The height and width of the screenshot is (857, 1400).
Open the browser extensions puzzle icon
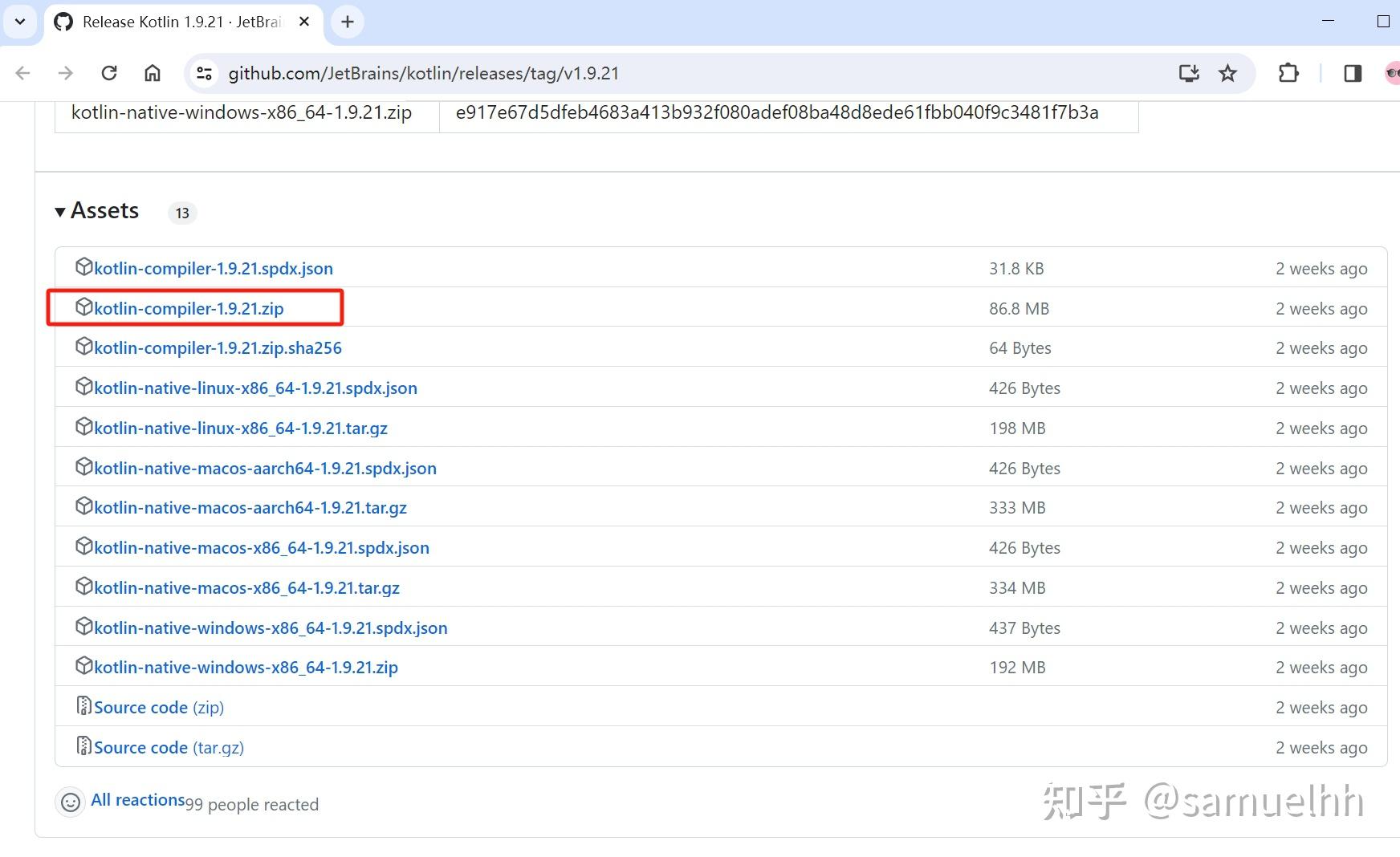pos(1288,73)
